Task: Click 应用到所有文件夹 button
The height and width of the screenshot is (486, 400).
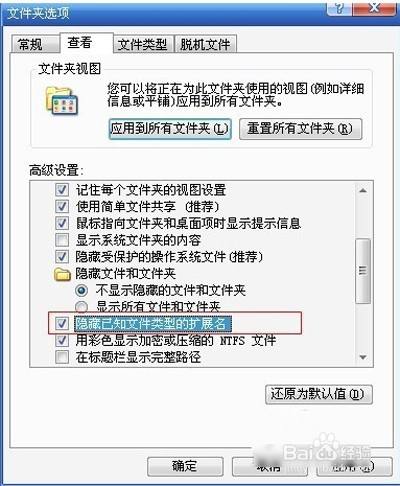Action: [x=170, y=129]
